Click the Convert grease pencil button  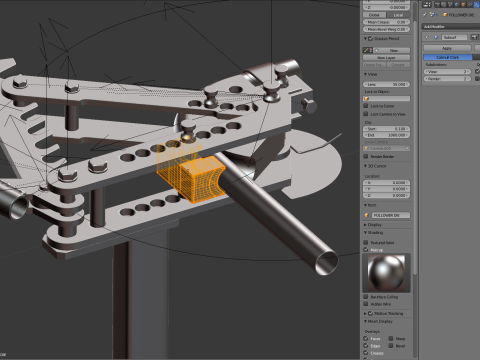[x=398, y=65]
